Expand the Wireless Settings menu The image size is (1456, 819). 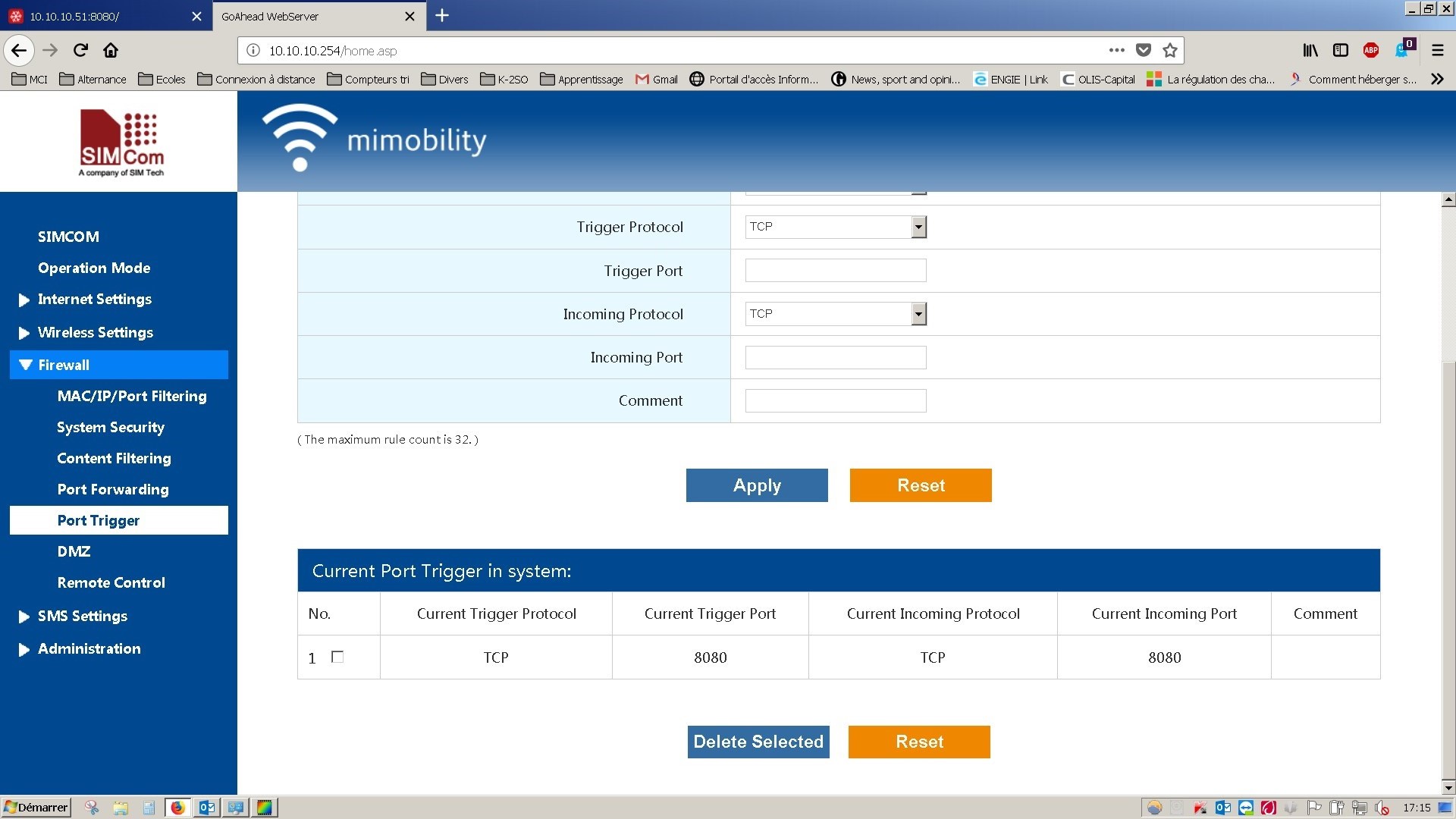pyautogui.click(x=96, y=333)
